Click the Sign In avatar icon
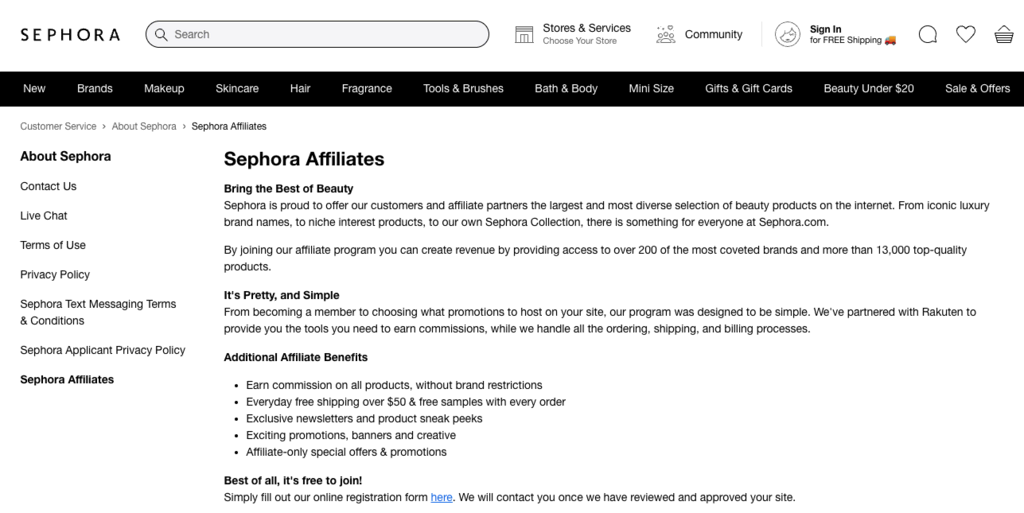 coord(788,35)
